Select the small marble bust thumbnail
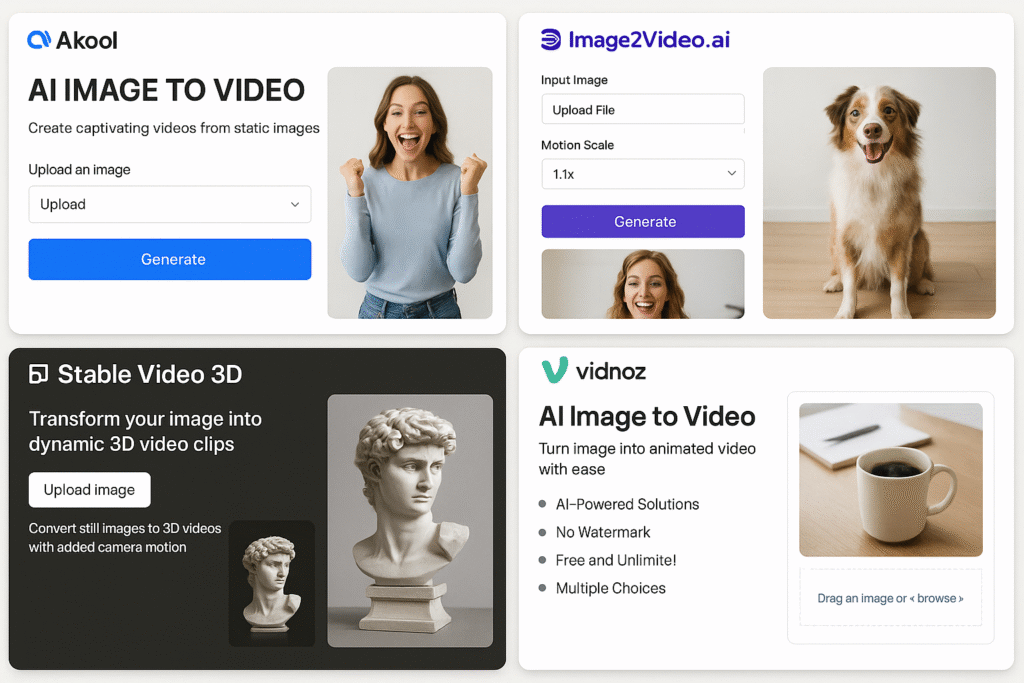This screenshot has height=683, width=1024. pos(272,583)
